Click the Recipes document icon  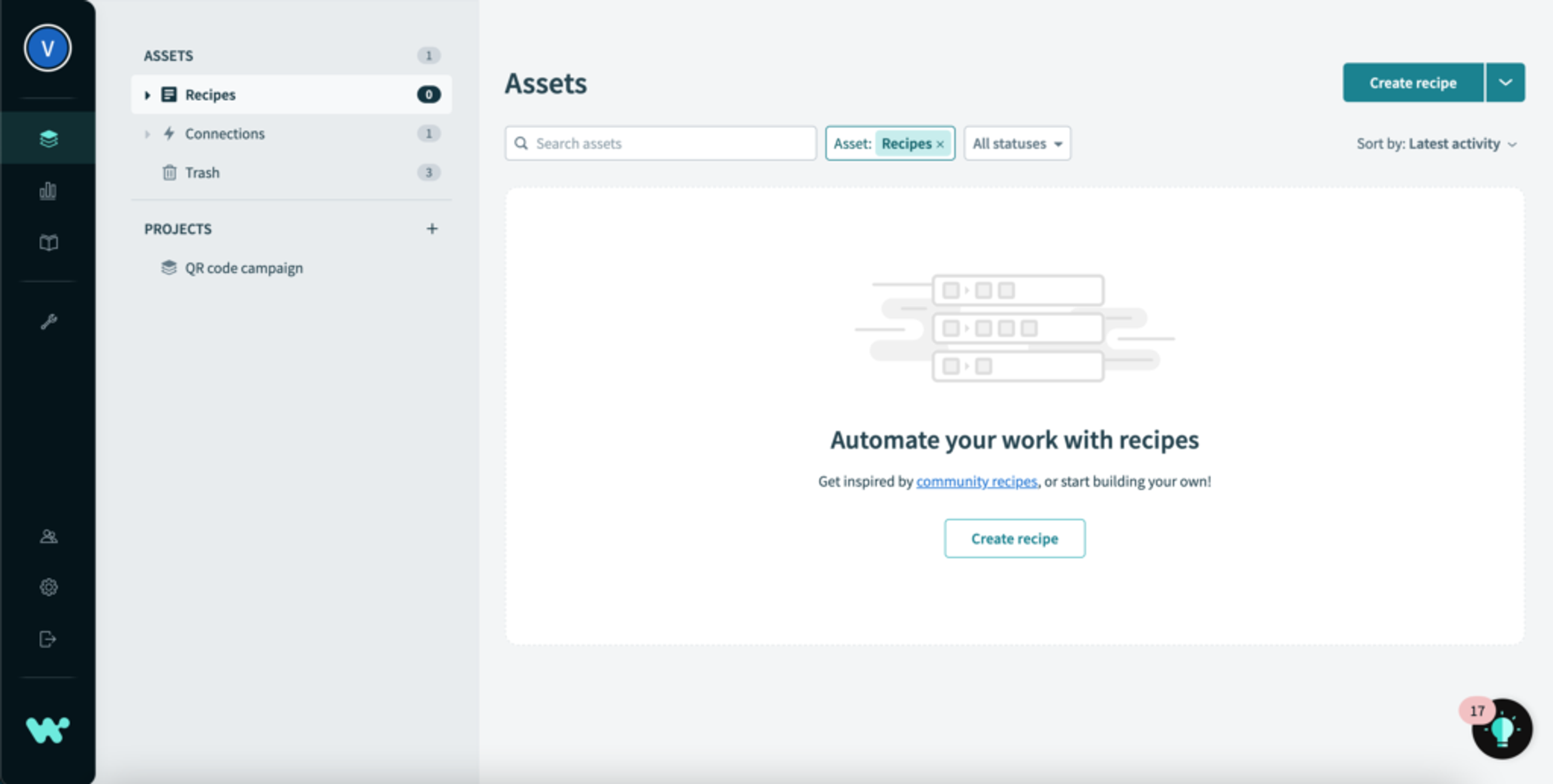[x=169, y=95]
